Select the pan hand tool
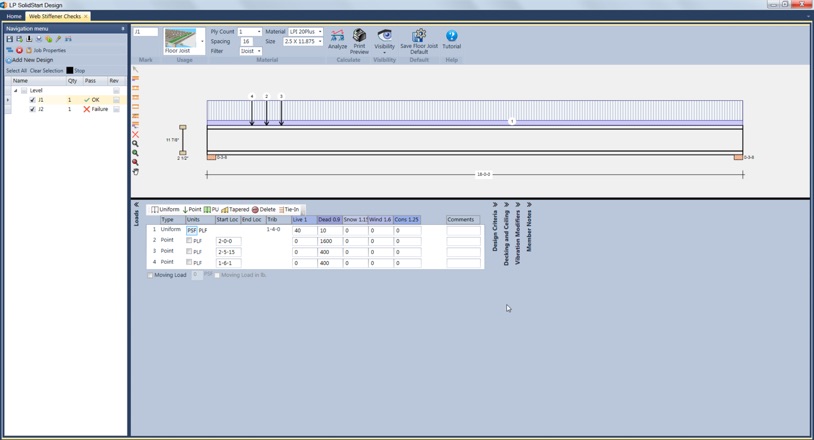Screen dimensions: 814x440 pyautogui.click(x=136, y=171)
